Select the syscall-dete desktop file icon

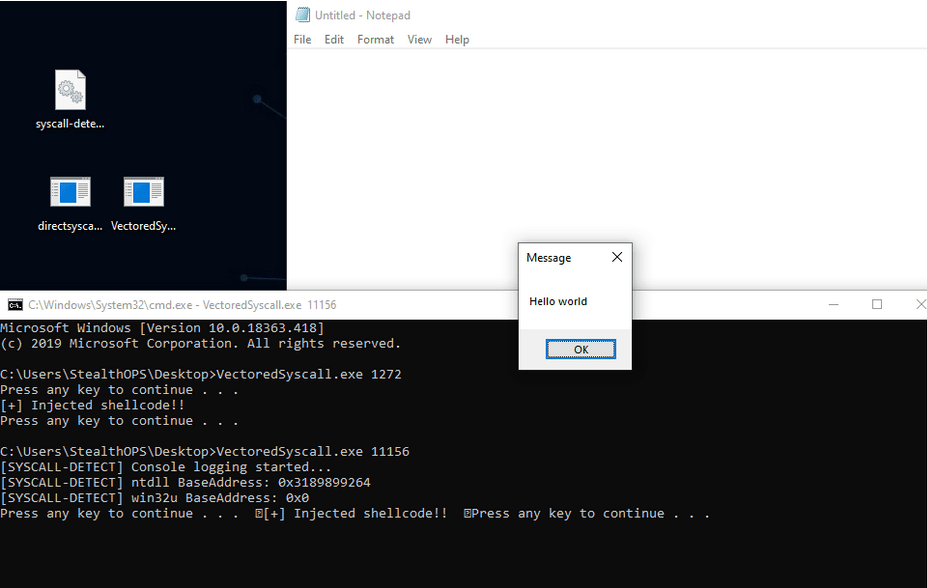[x=70, y=91]
